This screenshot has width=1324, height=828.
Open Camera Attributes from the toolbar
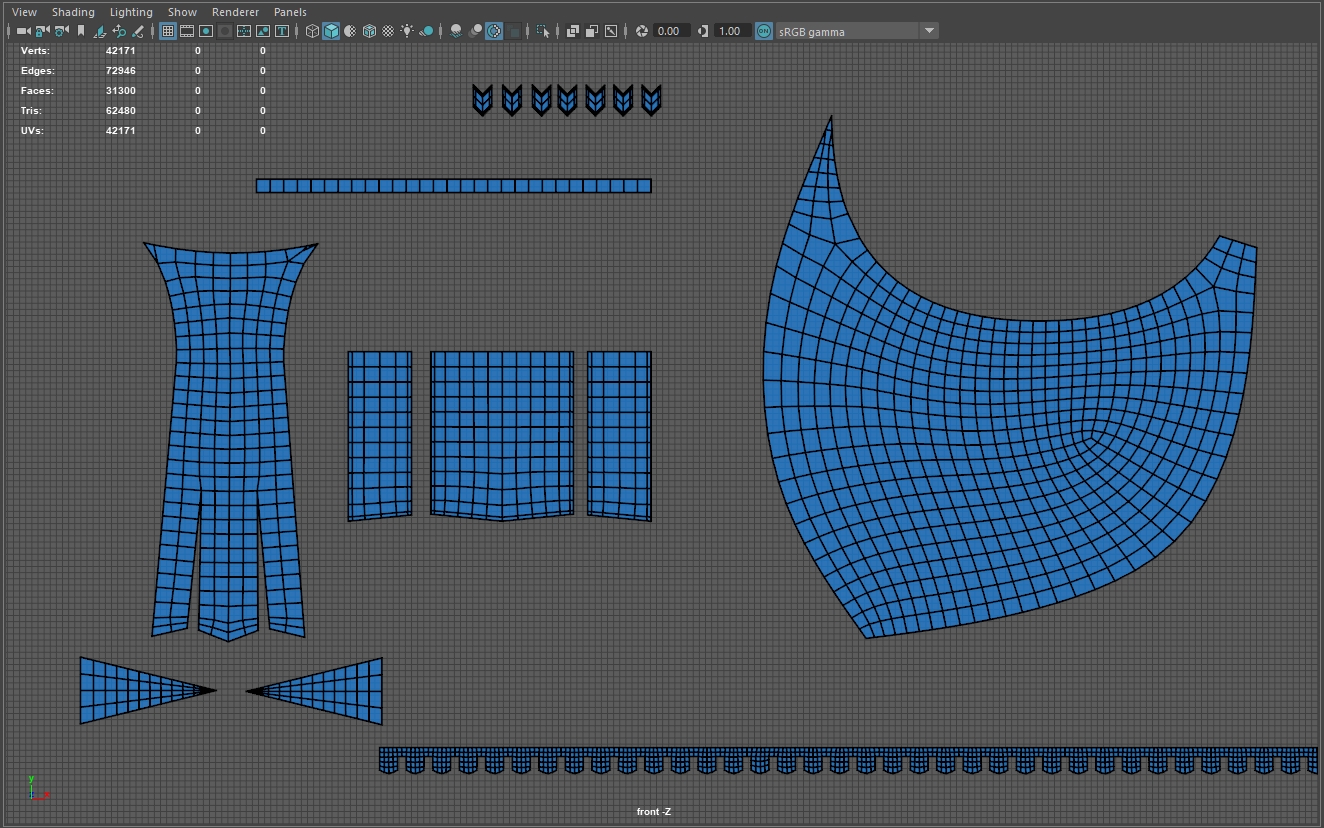(61, 31)
